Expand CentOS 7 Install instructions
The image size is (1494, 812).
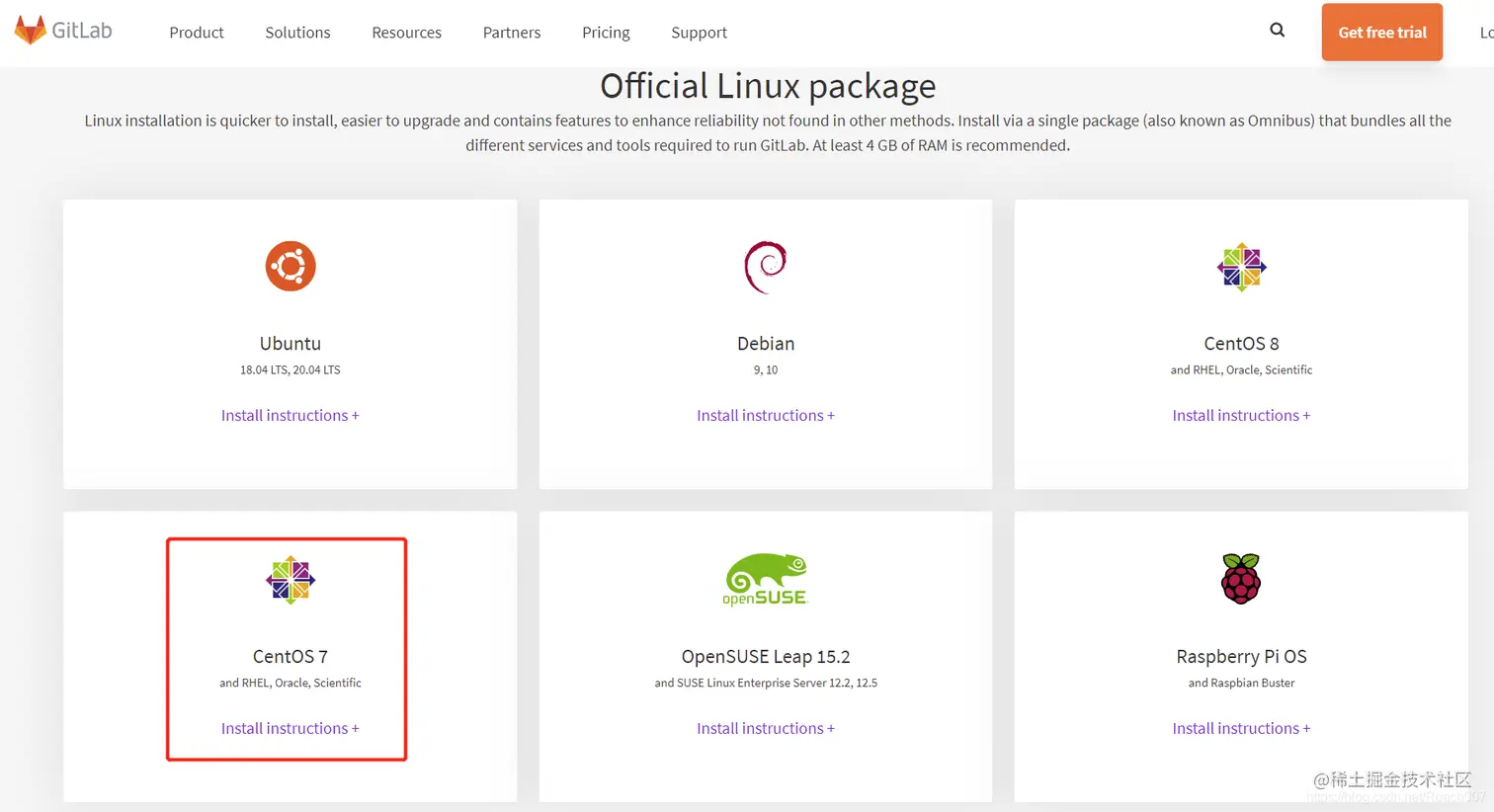click(x=290, y=729)
